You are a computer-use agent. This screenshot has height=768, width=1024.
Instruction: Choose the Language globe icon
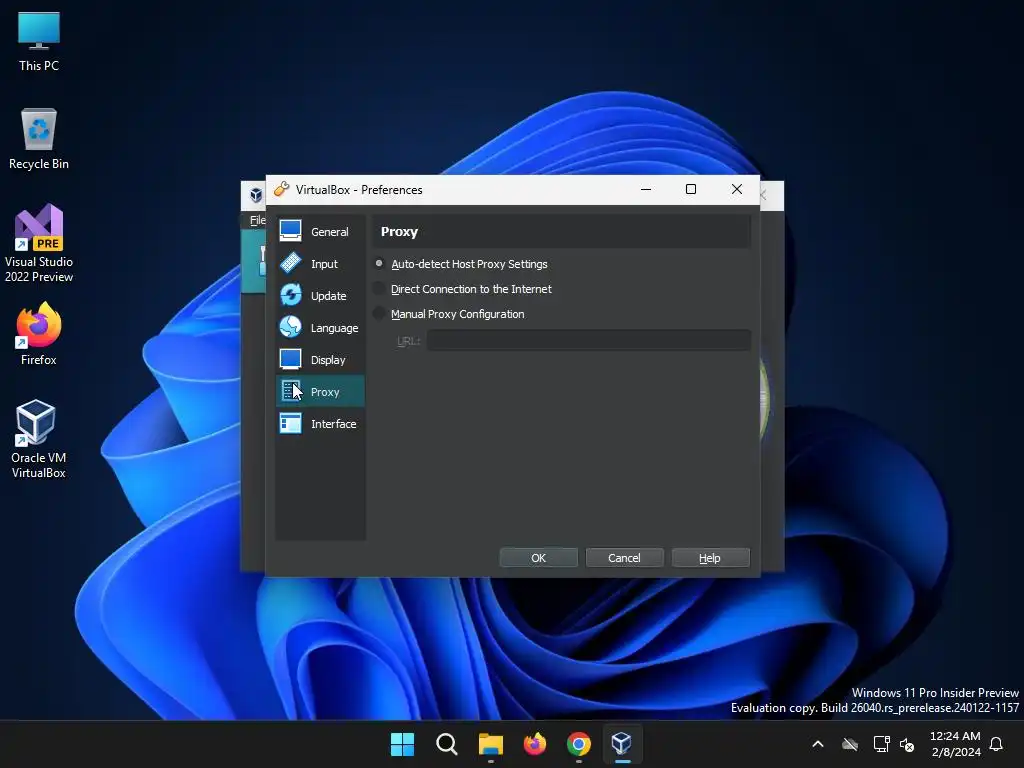[x=291, y=327]
